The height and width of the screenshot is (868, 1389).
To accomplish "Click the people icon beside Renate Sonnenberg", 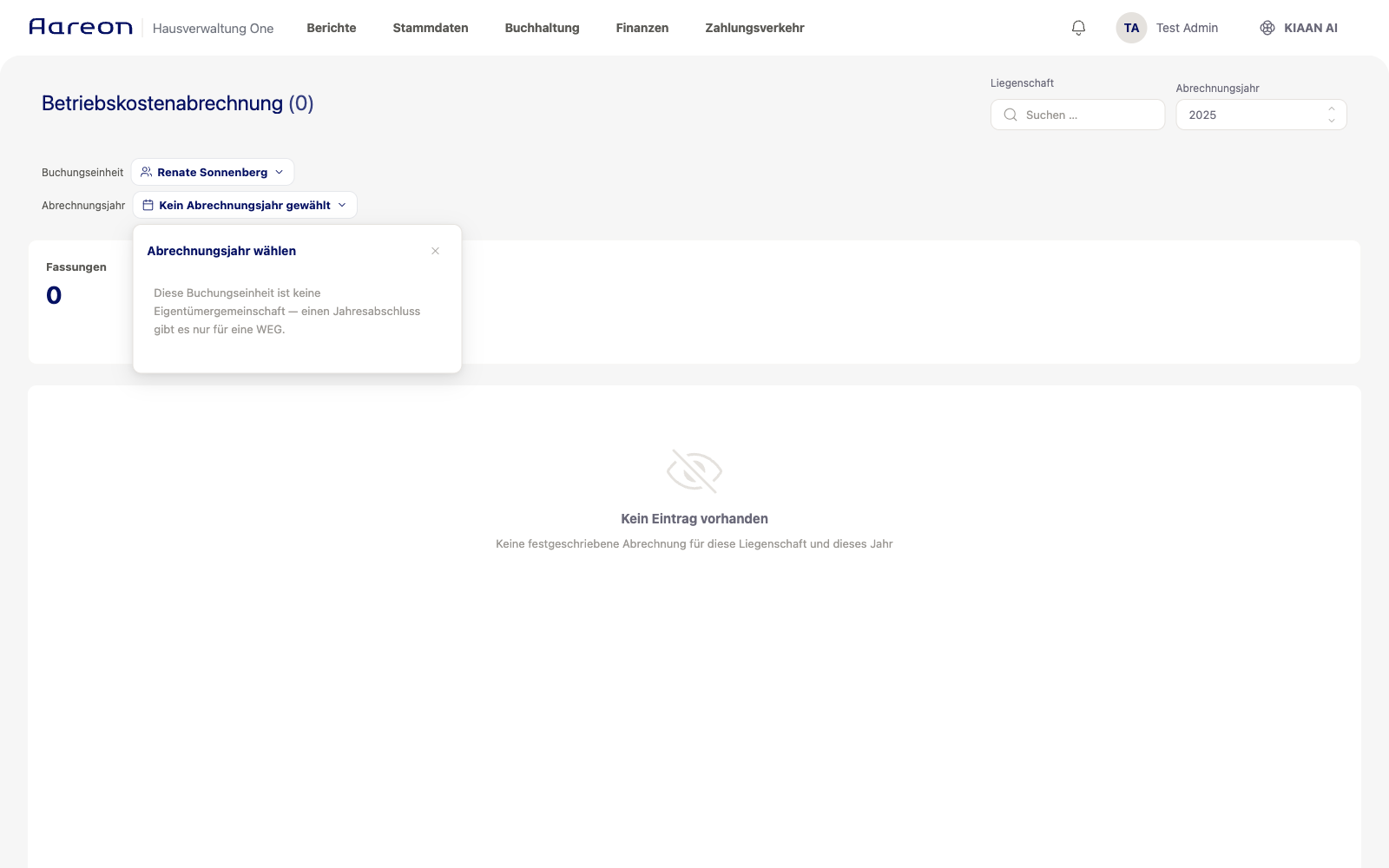I will pyautogui.click(x=146, y=172).
